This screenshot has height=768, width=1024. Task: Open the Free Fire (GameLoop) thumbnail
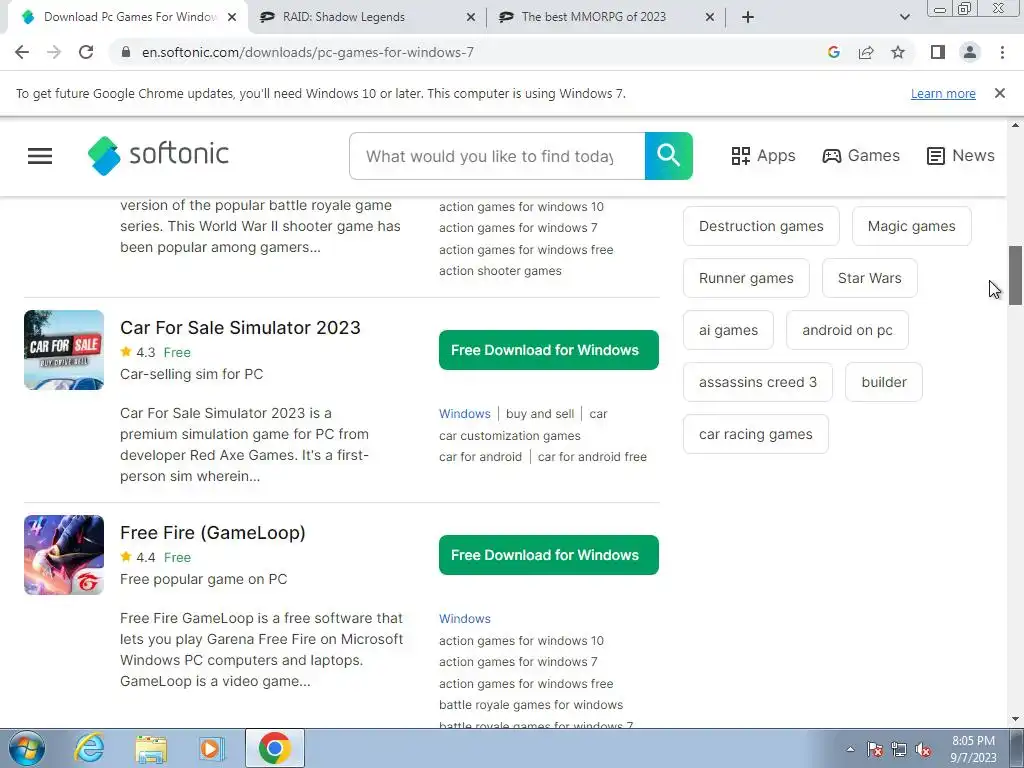click(x=64, y=555)
